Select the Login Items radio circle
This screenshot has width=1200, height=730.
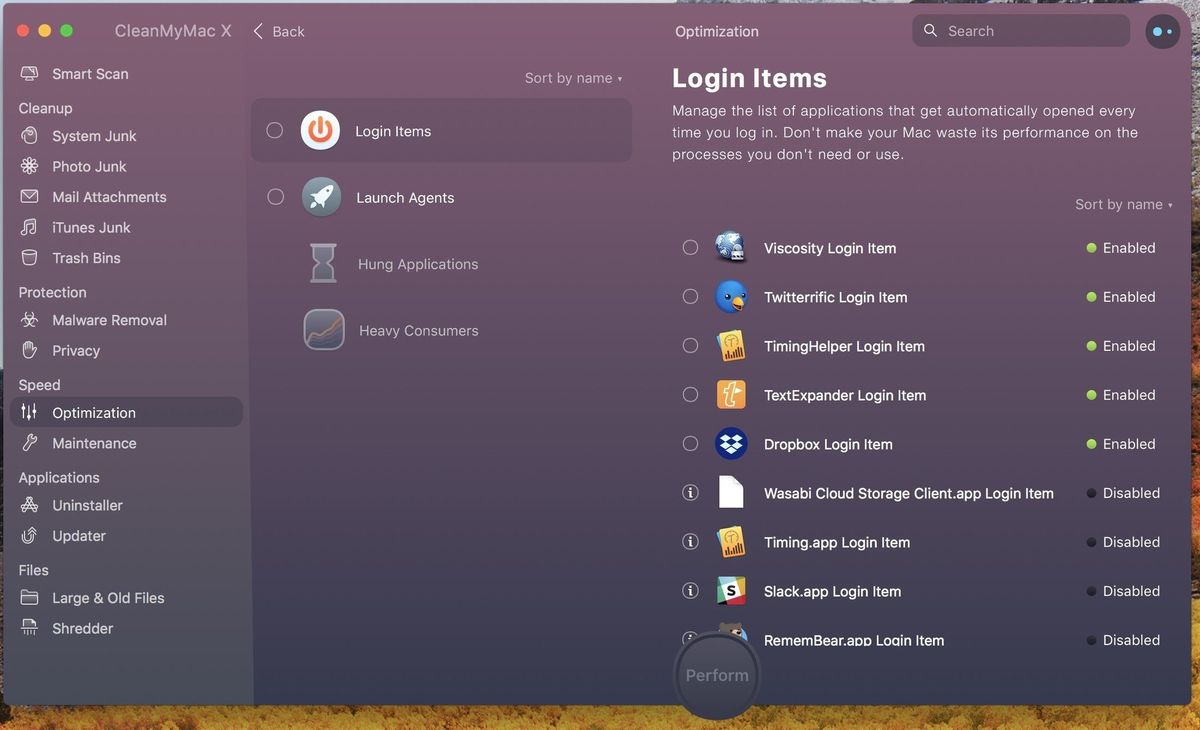click(275, 130)
